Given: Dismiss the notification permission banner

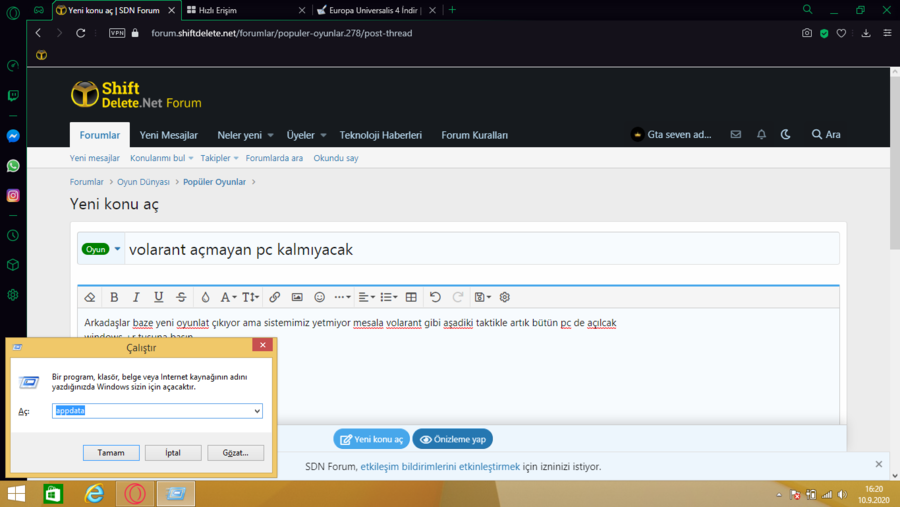Looking at the screenshot, I should (878, 464).
